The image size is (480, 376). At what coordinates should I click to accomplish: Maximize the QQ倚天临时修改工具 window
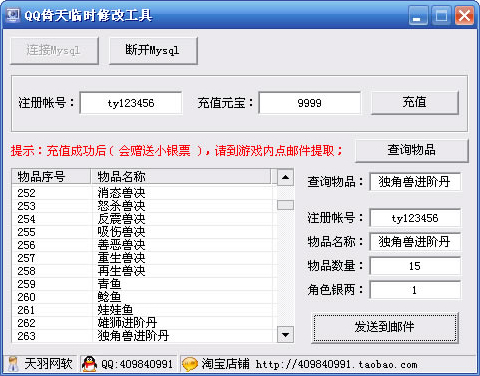[x=441, y=16]
